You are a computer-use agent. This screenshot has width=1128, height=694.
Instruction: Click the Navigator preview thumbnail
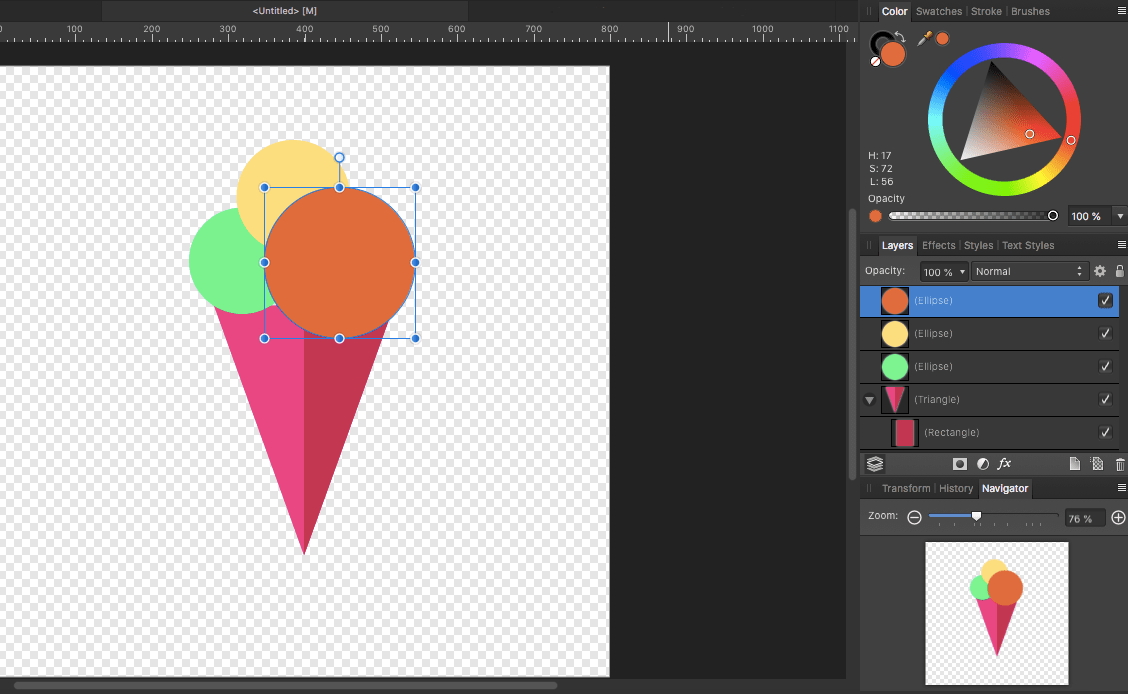click(996, 613)
